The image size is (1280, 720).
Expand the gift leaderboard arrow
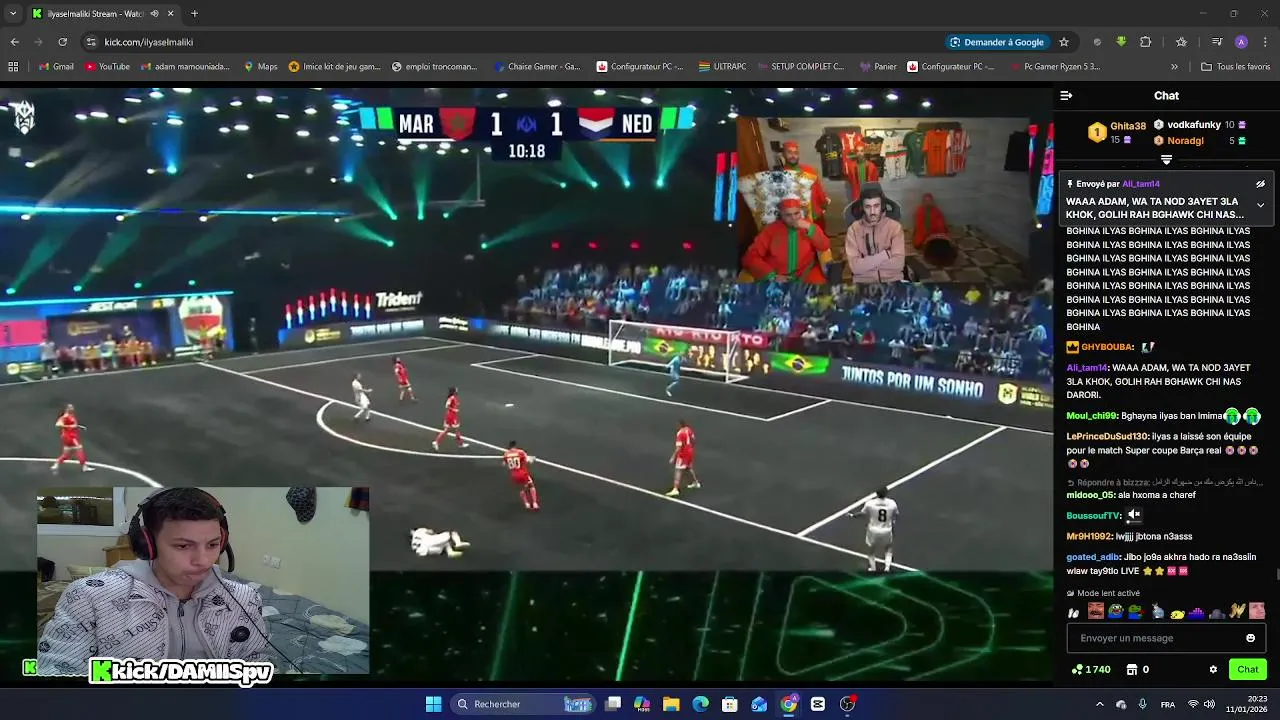pyautogui.click(x=1166, y=160)
